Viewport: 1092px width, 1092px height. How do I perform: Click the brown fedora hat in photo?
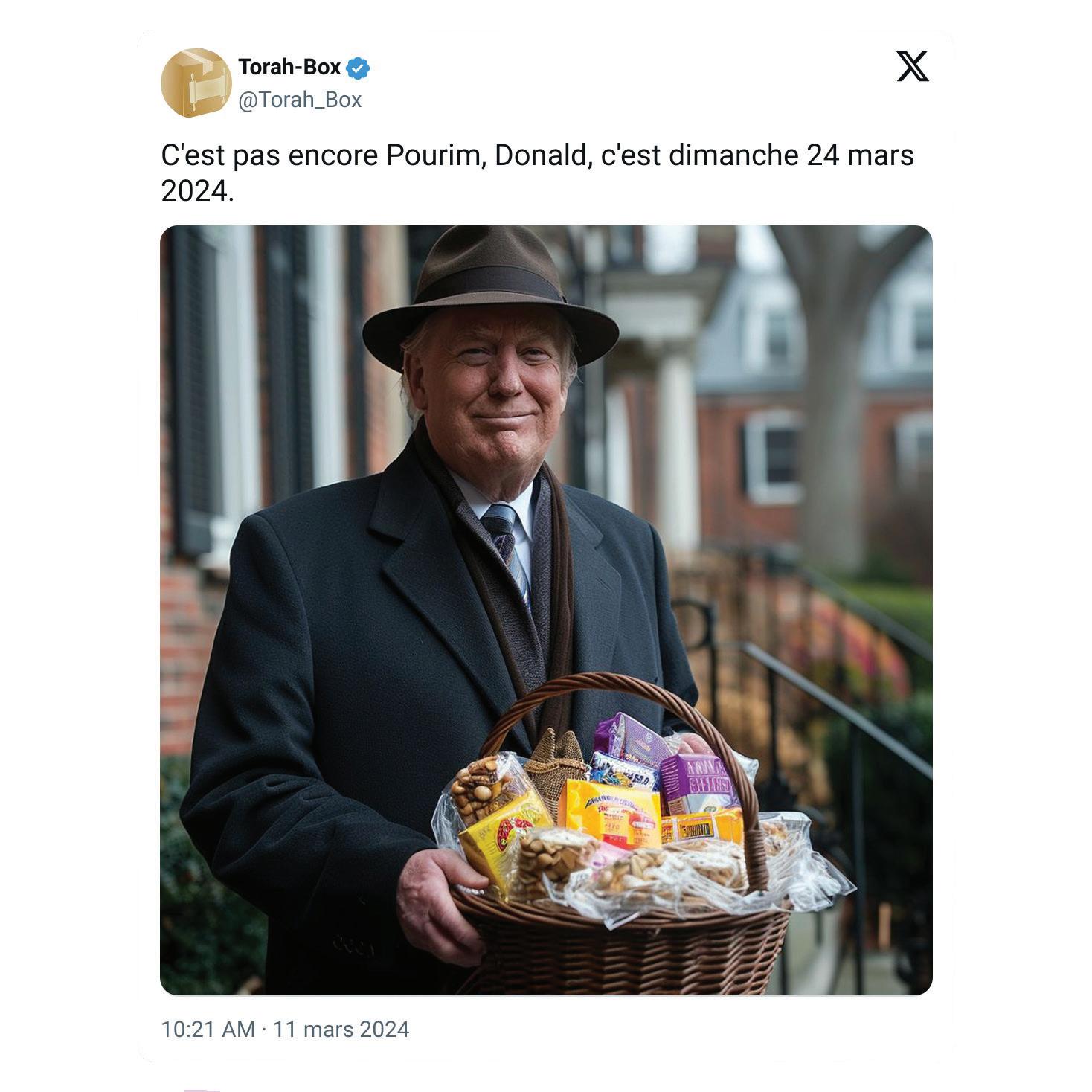click(490, 296)
